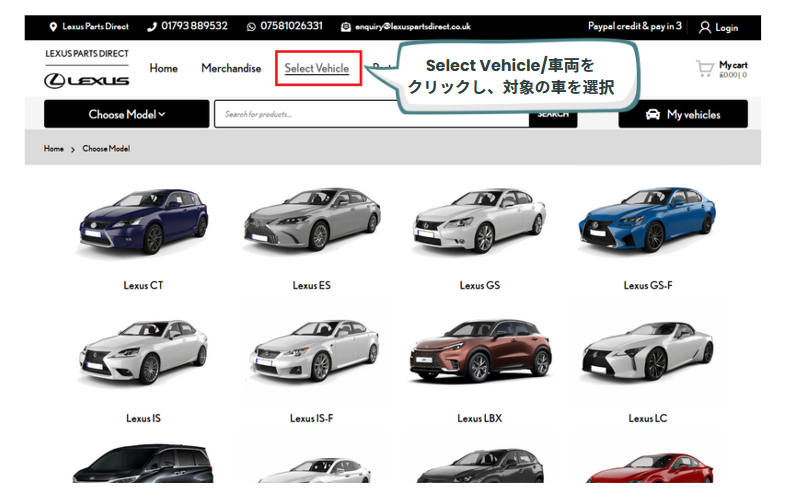Viewport: 790px width, 497px height.
Task: Click the location pin icon beside Lexus Parts Direct
Action: coord(53,27)
